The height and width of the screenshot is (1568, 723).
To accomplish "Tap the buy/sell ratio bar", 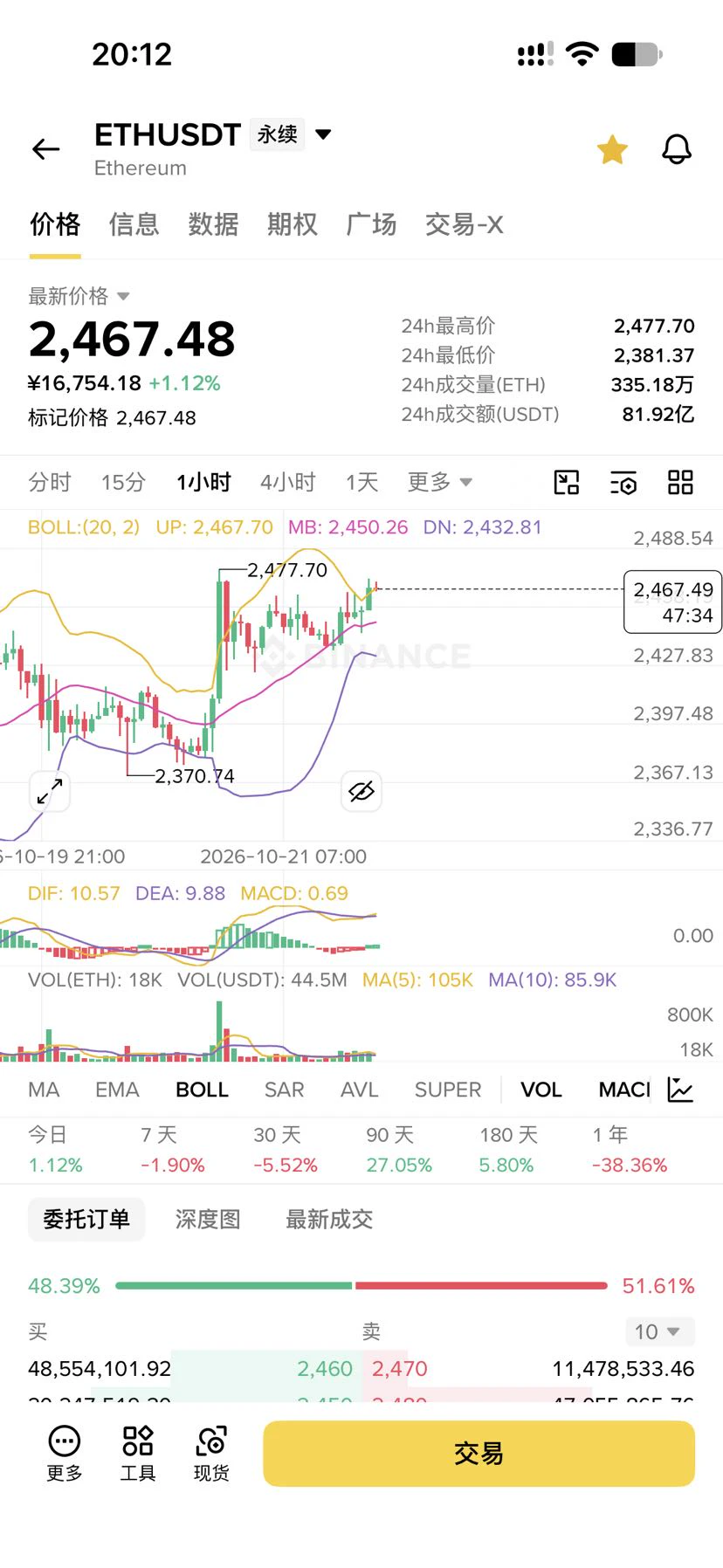I will pos(361,1285).
